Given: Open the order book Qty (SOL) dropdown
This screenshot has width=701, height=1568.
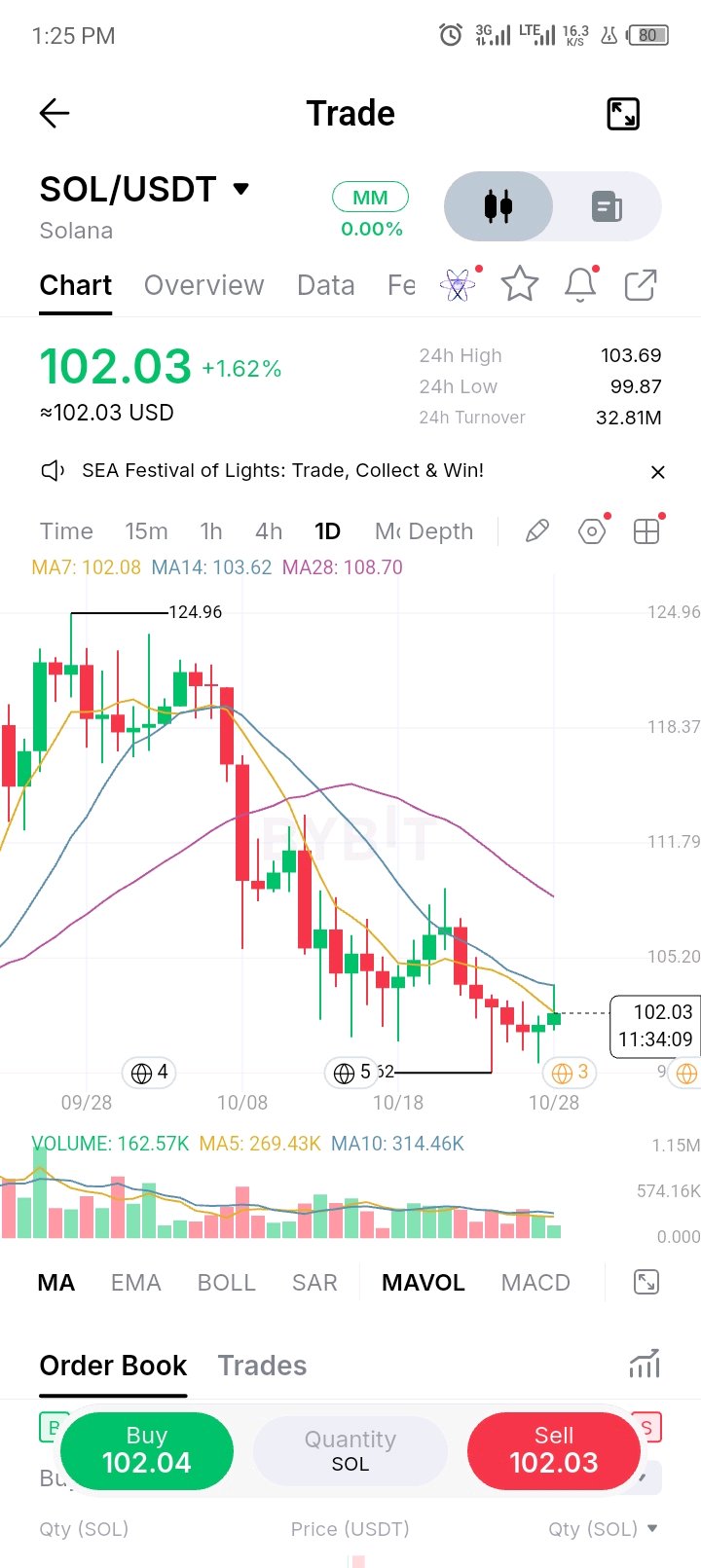Looking at the screenshot, I should pyautogui.click(x=604, y=1528).
